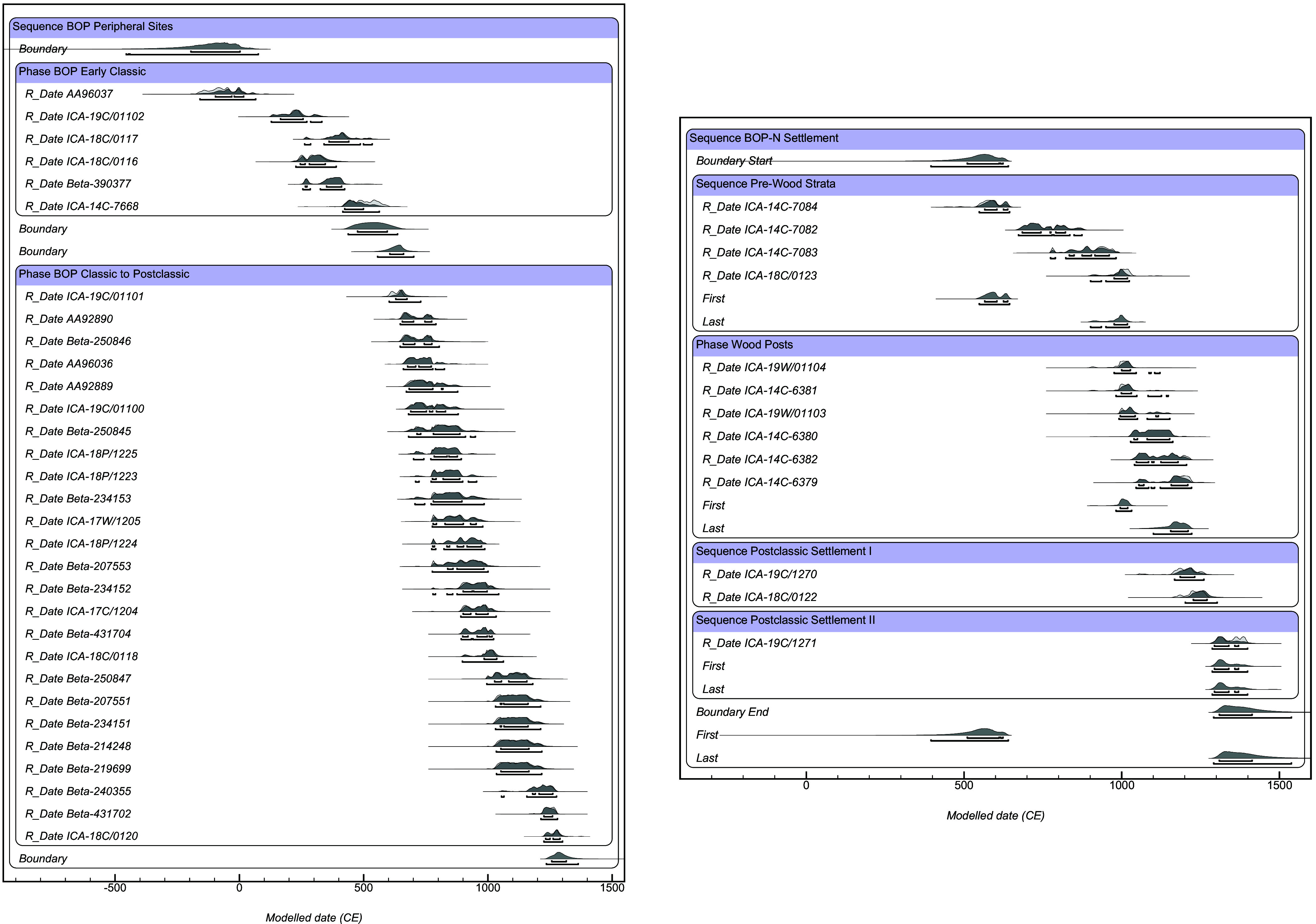Select R_Date ICA-14C-7082 entry
Viewport: 1316px width, 924px height.
click(760, 230)
